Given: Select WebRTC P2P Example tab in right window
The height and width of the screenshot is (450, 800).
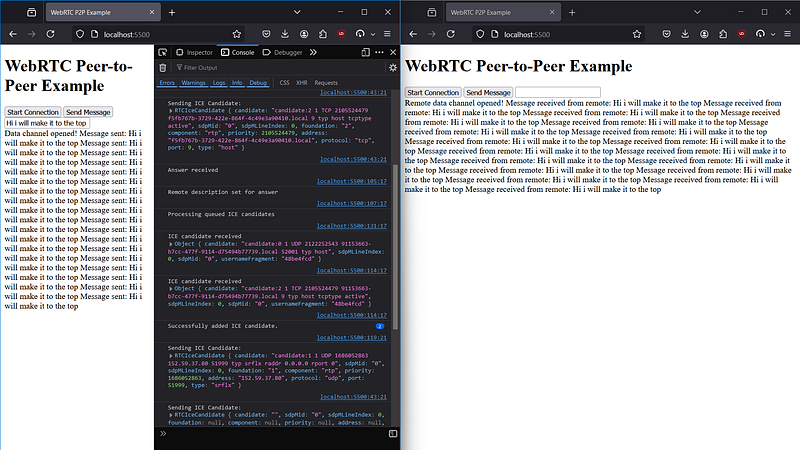Looking at the screenshot, I should 503,12.
